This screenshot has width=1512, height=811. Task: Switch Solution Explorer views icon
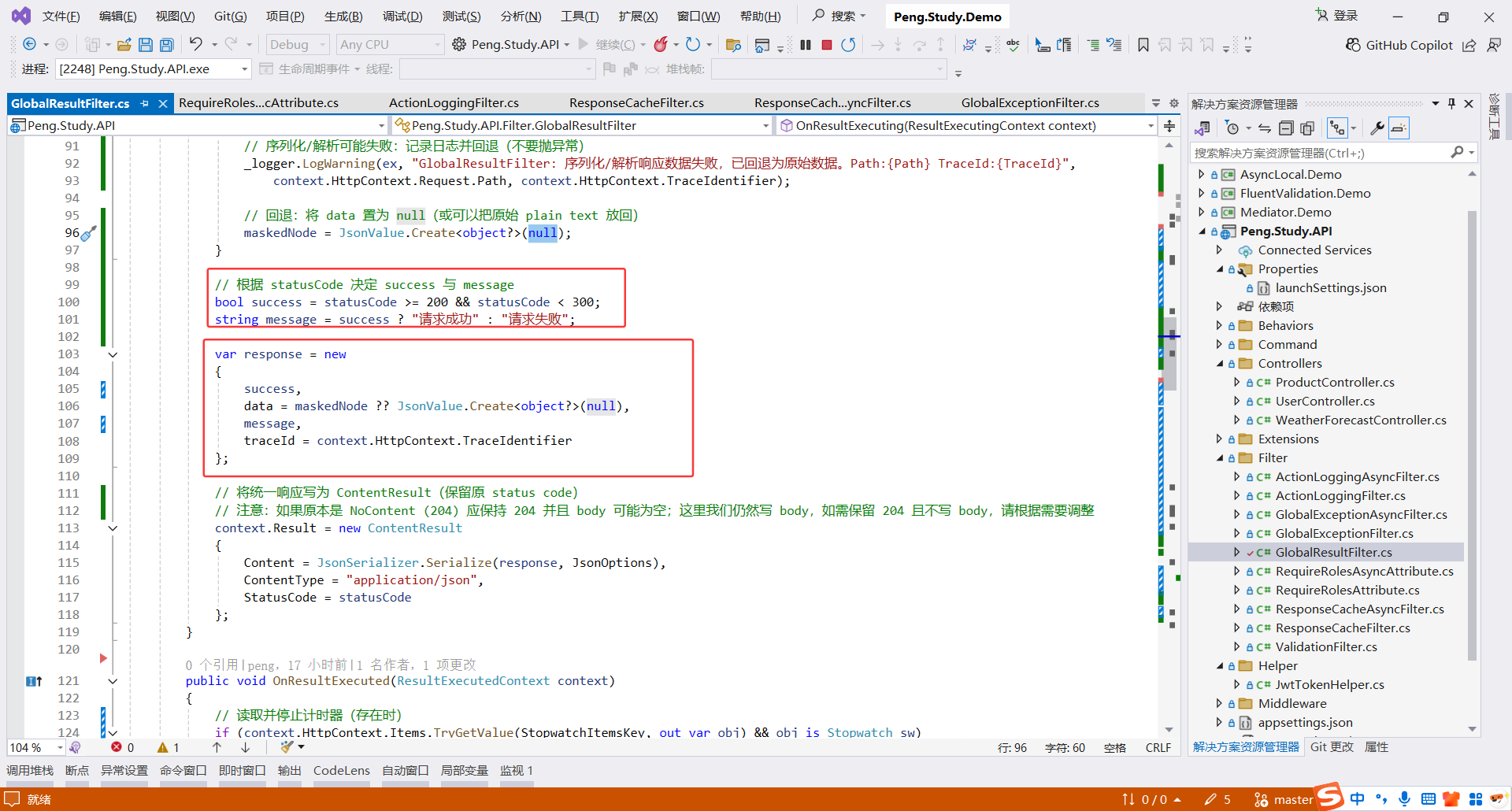pos(1203,128)
